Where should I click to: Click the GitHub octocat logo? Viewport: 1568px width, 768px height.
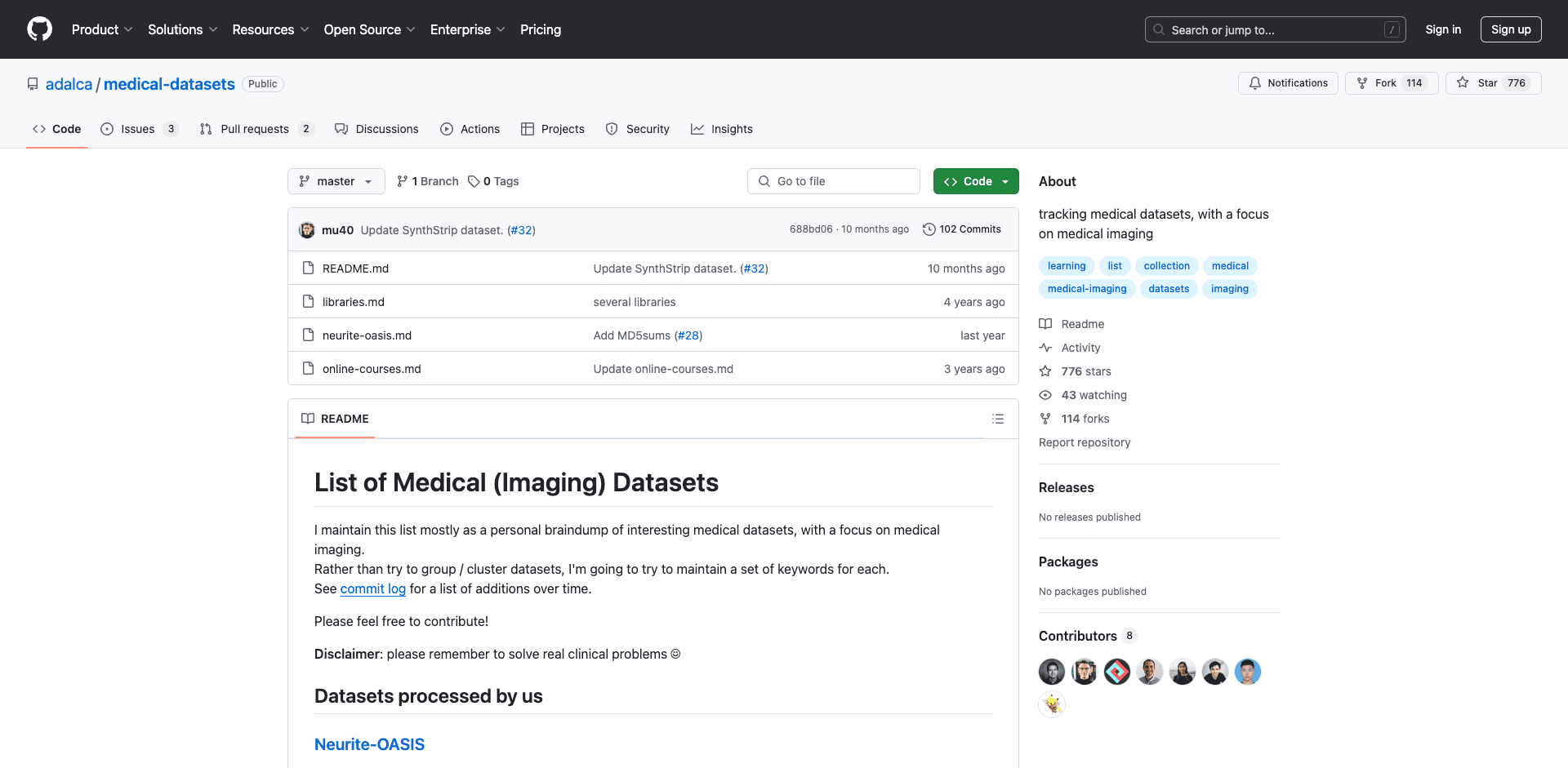[x=39, y=29]
